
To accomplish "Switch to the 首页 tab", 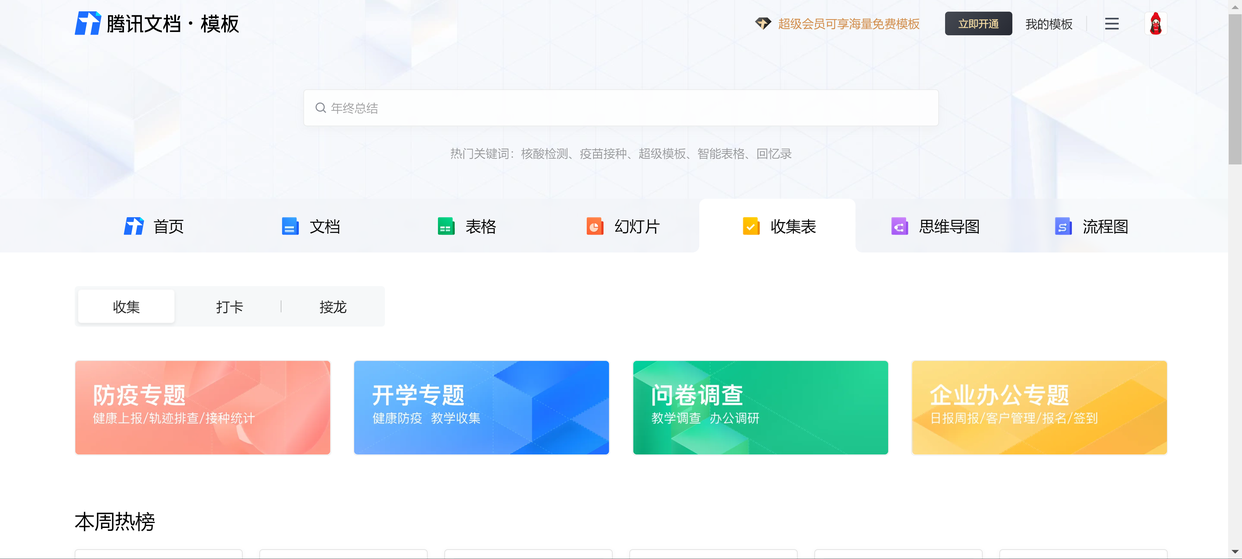I will (154, 226).
